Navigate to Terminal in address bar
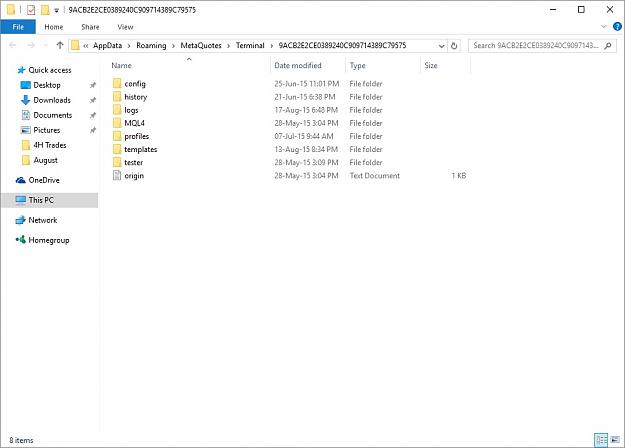 click(x=250, y=45)
